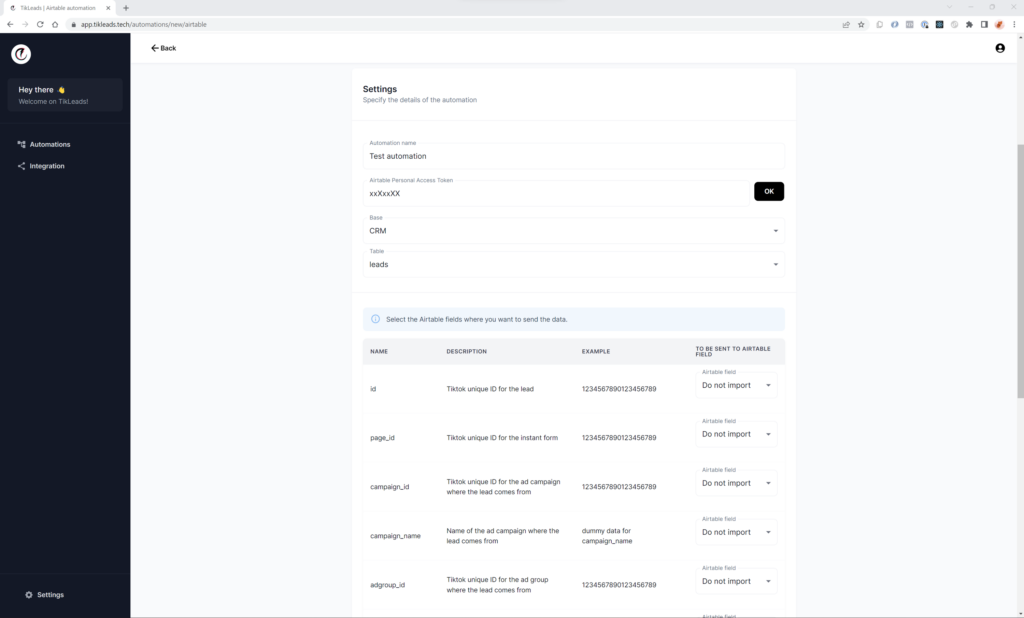Image resolution: width=1024 pixels, height=618 pixels.
Task: Bookmark the page with the star icon
Action: [861, 24]
